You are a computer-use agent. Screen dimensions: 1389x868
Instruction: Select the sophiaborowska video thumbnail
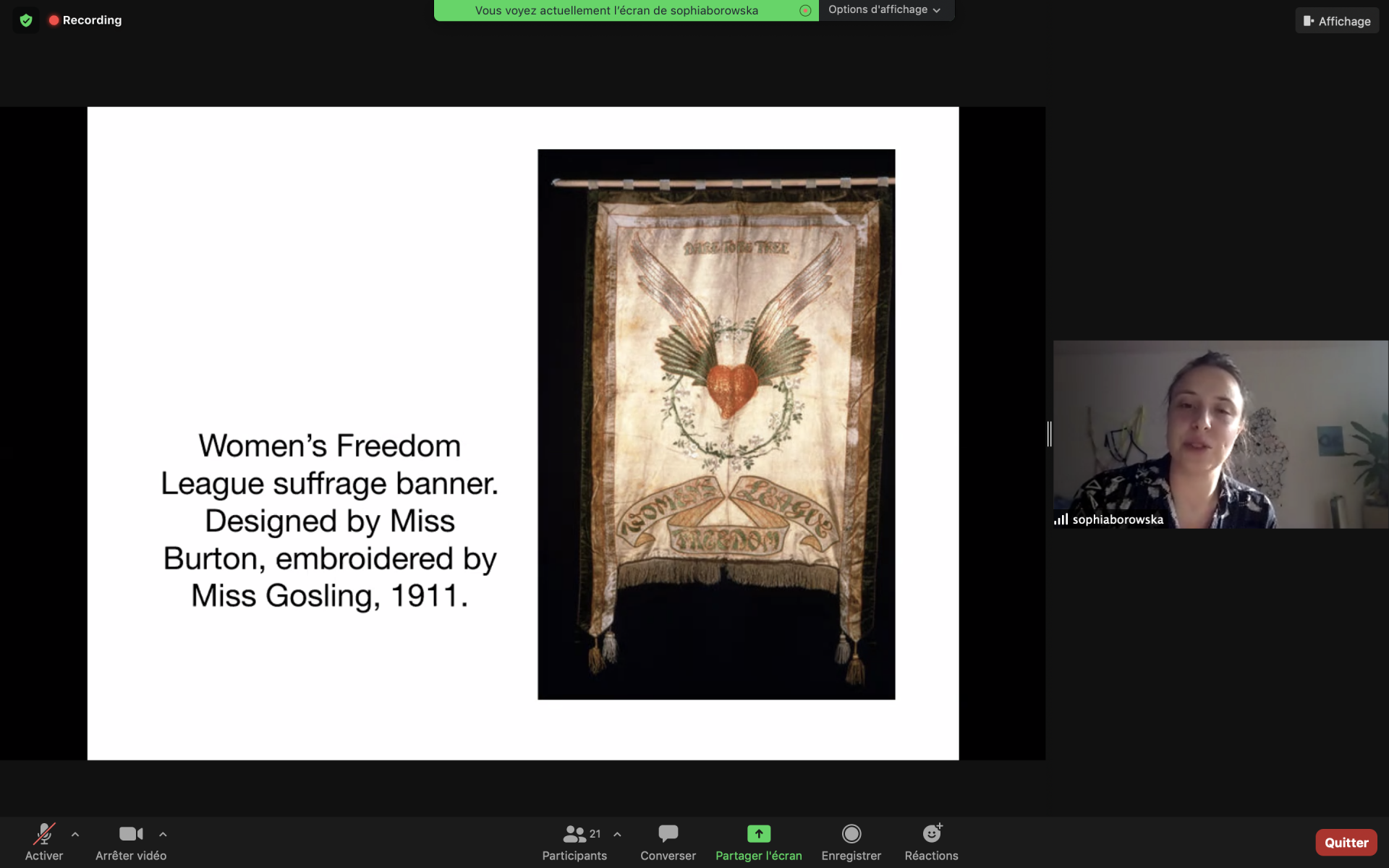(1220, 434)
